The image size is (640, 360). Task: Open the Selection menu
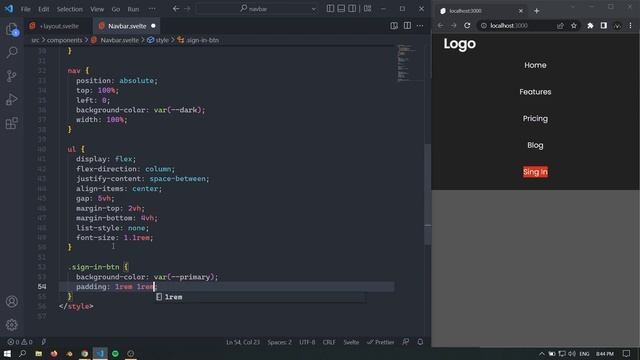[69, 9]
